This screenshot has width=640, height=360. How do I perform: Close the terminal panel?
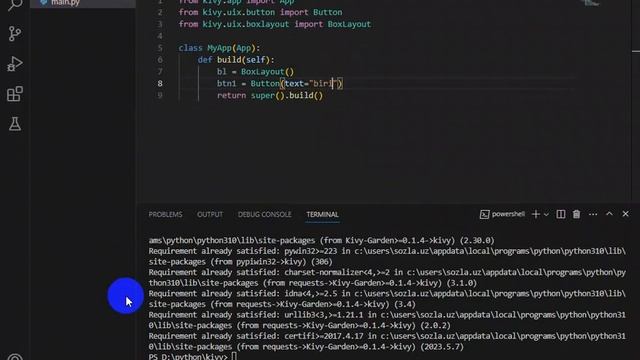(625, 214)
